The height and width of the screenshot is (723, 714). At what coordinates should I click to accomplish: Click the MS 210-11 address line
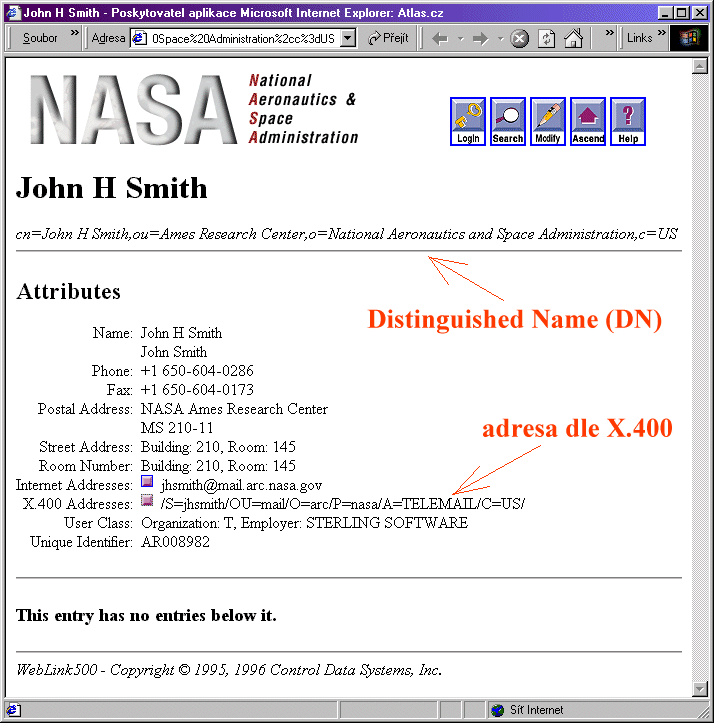[x=177, y=428]
